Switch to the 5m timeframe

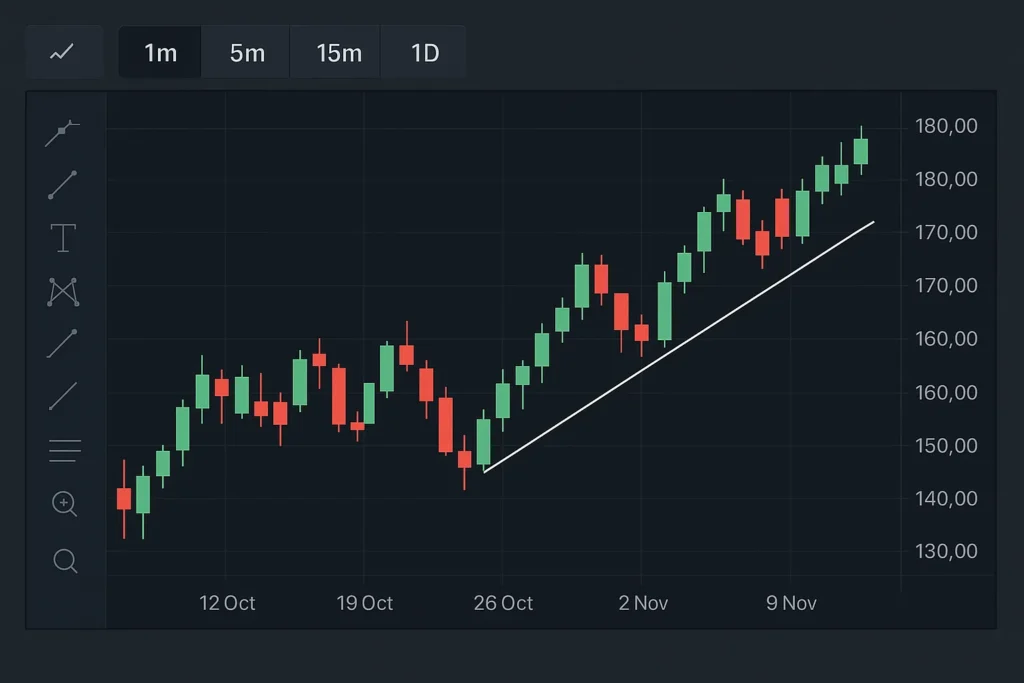pyautogui.click(x=247, y=52)
